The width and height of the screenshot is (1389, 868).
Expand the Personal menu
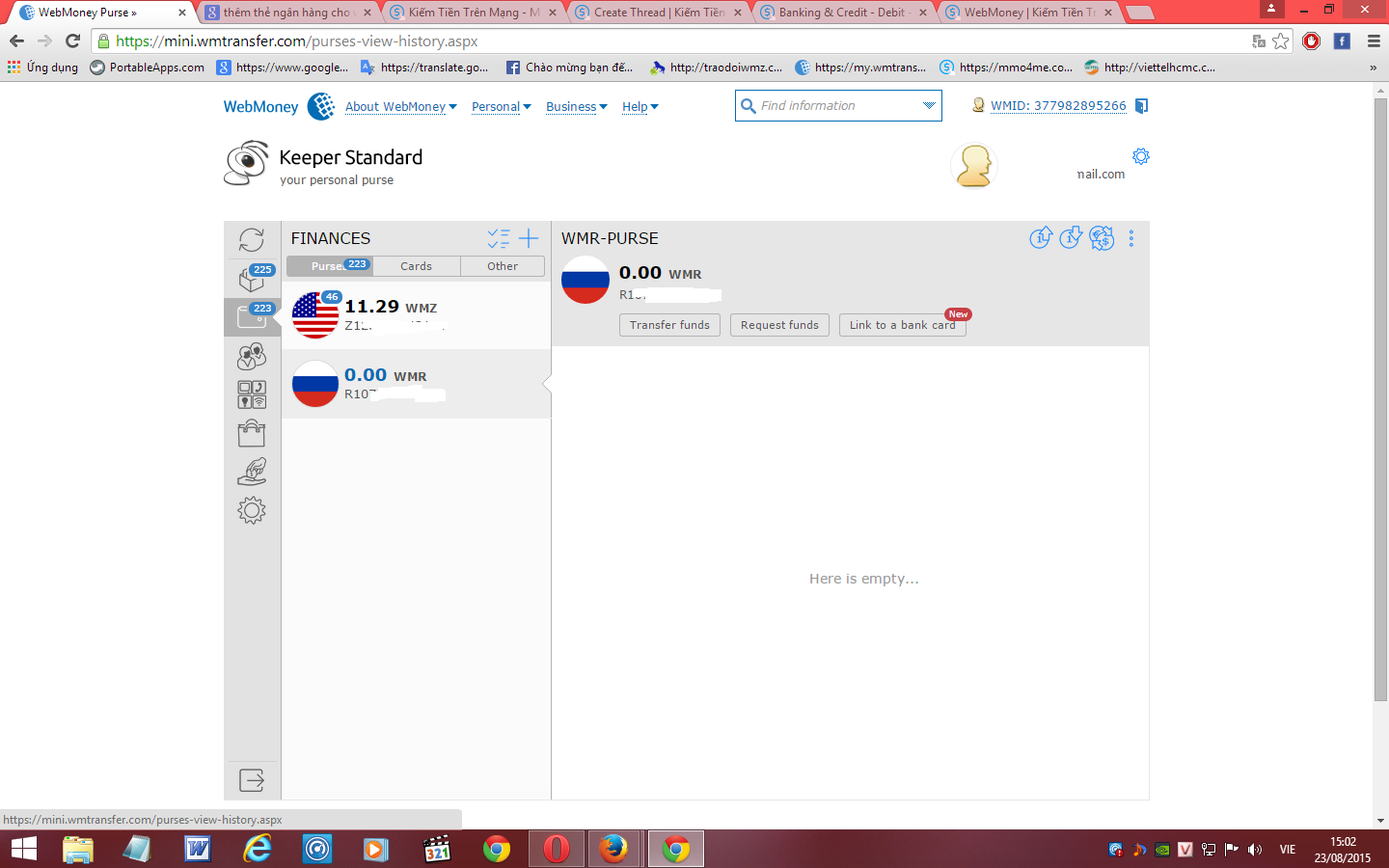[x=502, y=106]
